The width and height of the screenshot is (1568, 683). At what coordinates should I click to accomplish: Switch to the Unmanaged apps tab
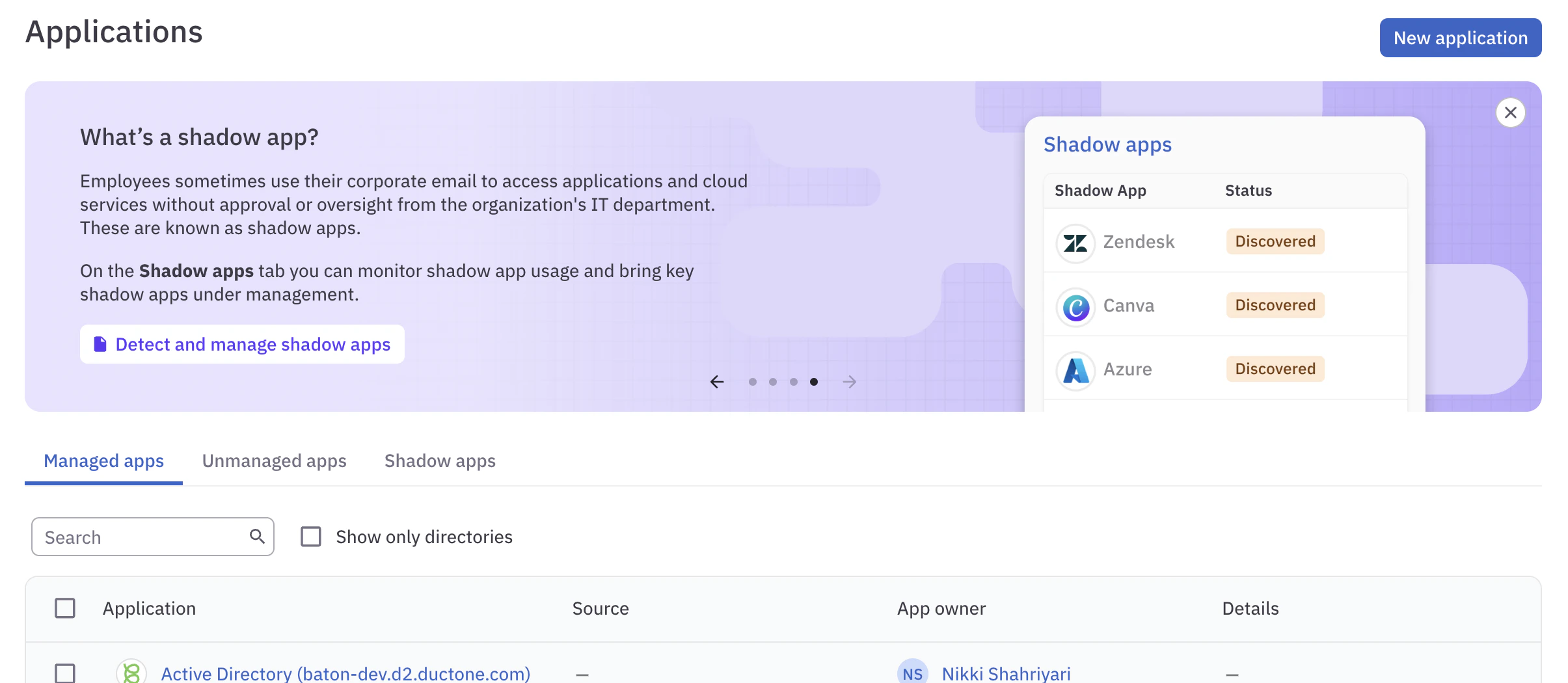tap(274, 461)
